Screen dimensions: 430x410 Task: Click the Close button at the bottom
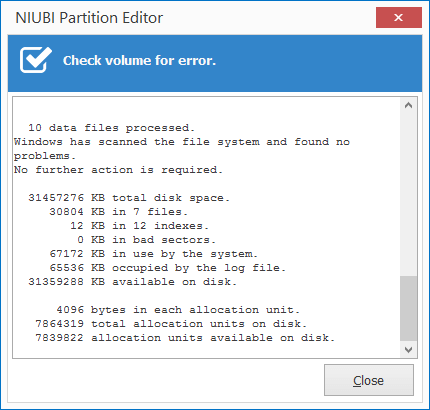tap(369, 380)
